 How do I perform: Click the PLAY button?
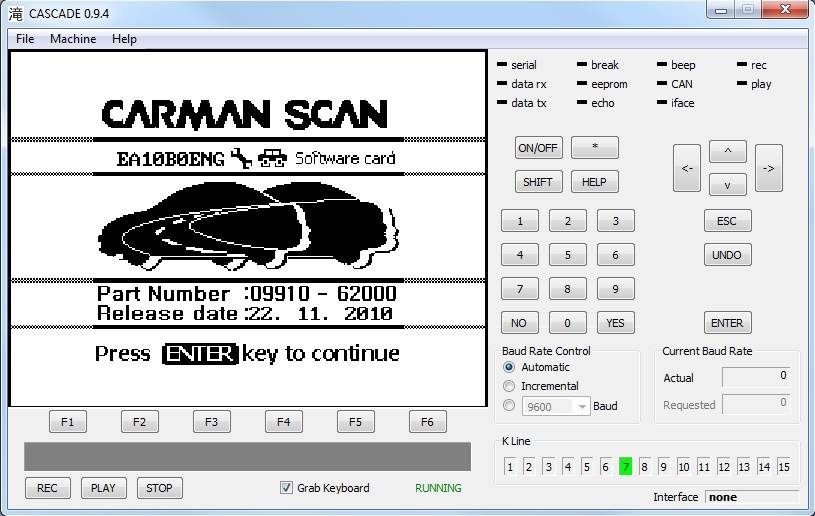click(103, 488)
